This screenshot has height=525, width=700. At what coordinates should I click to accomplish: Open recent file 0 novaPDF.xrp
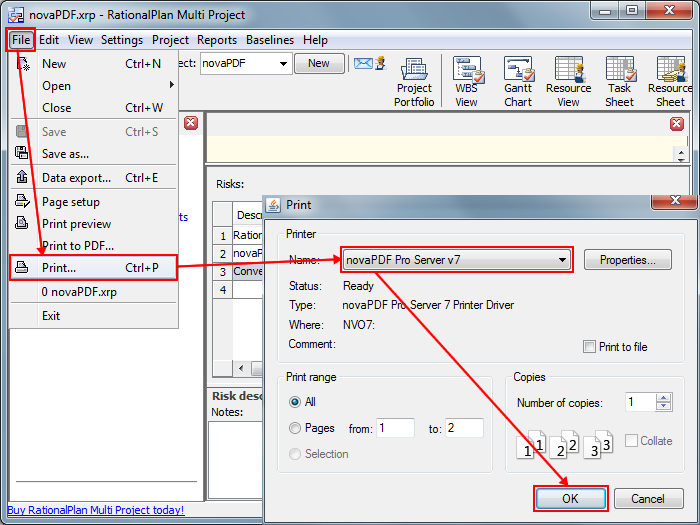[94, 292]
